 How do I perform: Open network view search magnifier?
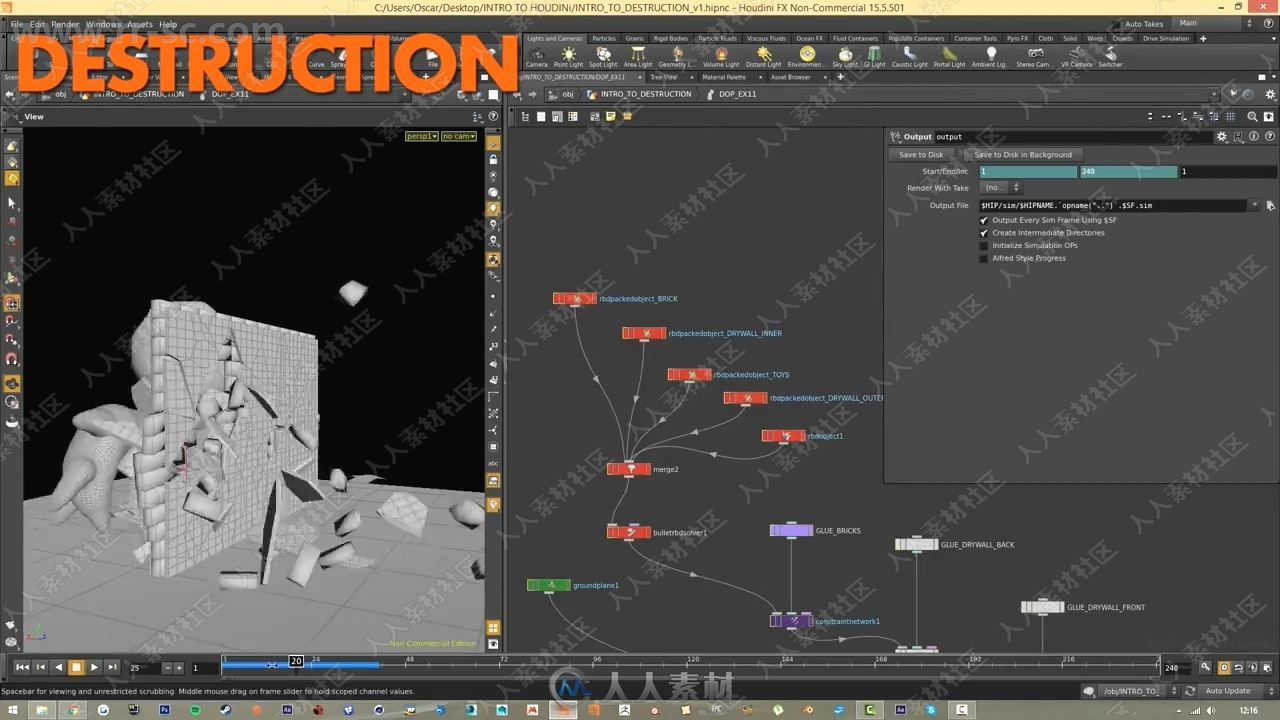tap(1252, 116)
